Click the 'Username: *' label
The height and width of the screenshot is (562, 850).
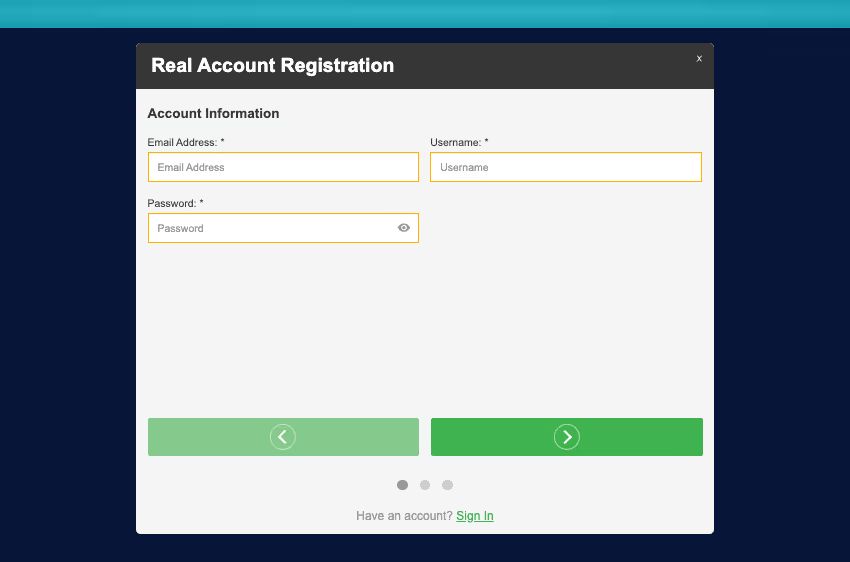click(x=459, y=143)
